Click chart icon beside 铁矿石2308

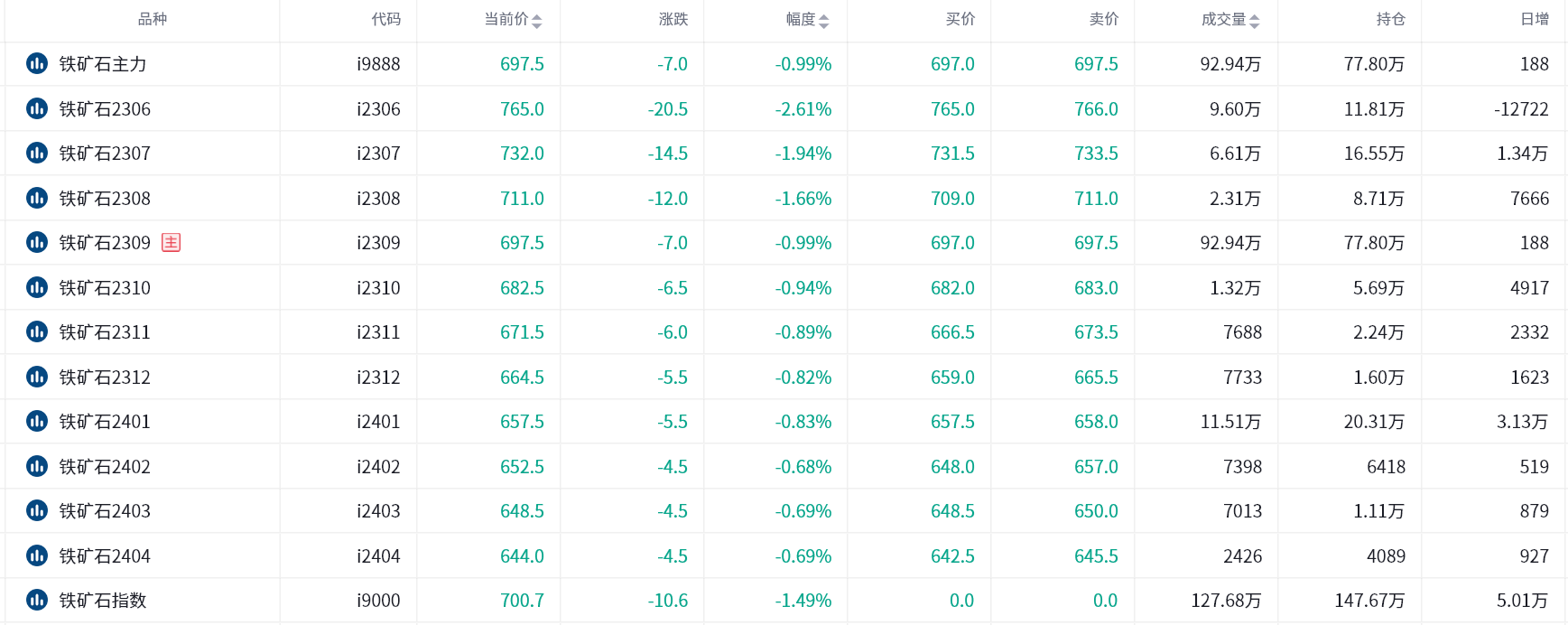click(x=37, y=199)
